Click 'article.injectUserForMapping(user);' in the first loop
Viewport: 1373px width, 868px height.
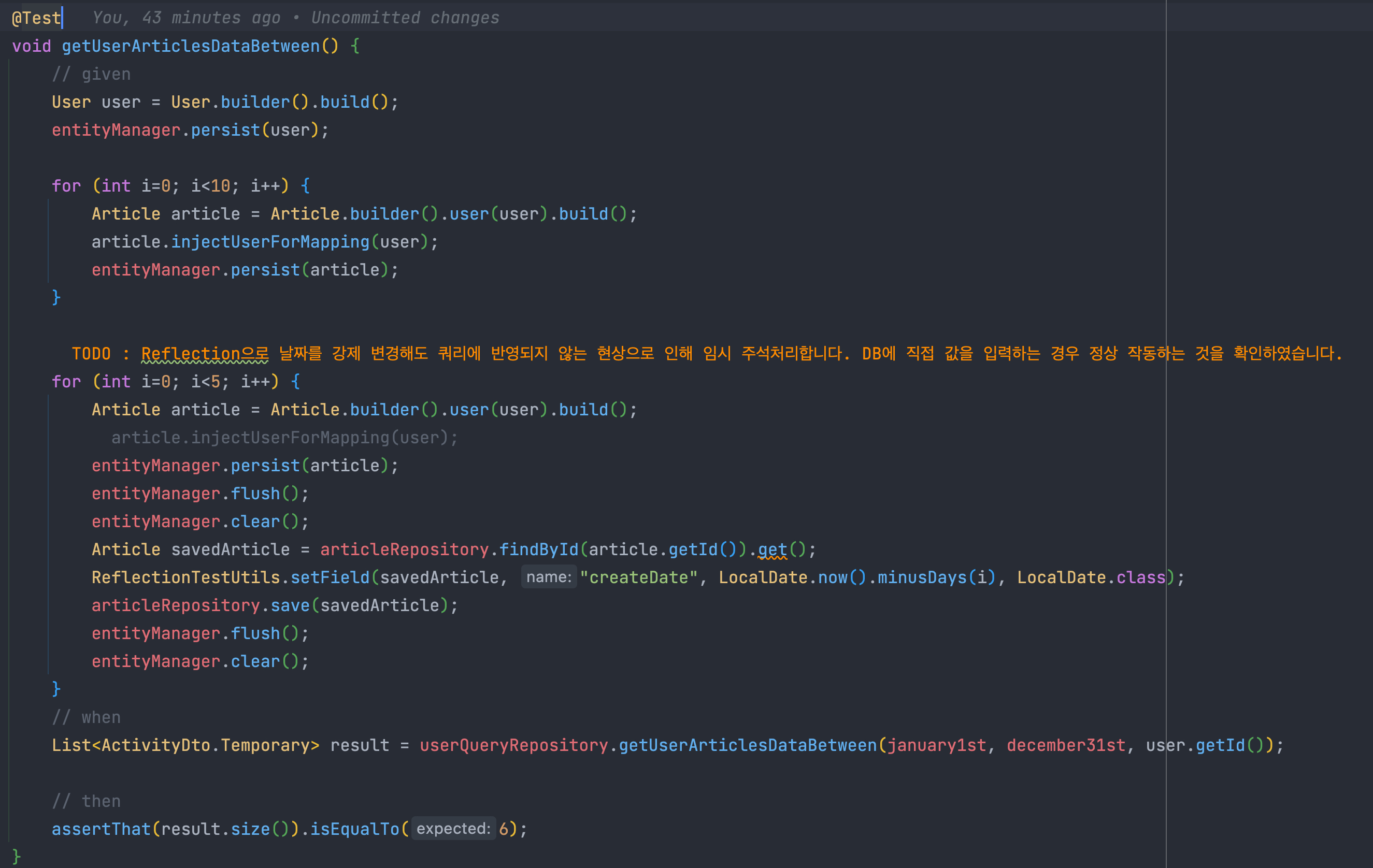(x=265, y=241)
